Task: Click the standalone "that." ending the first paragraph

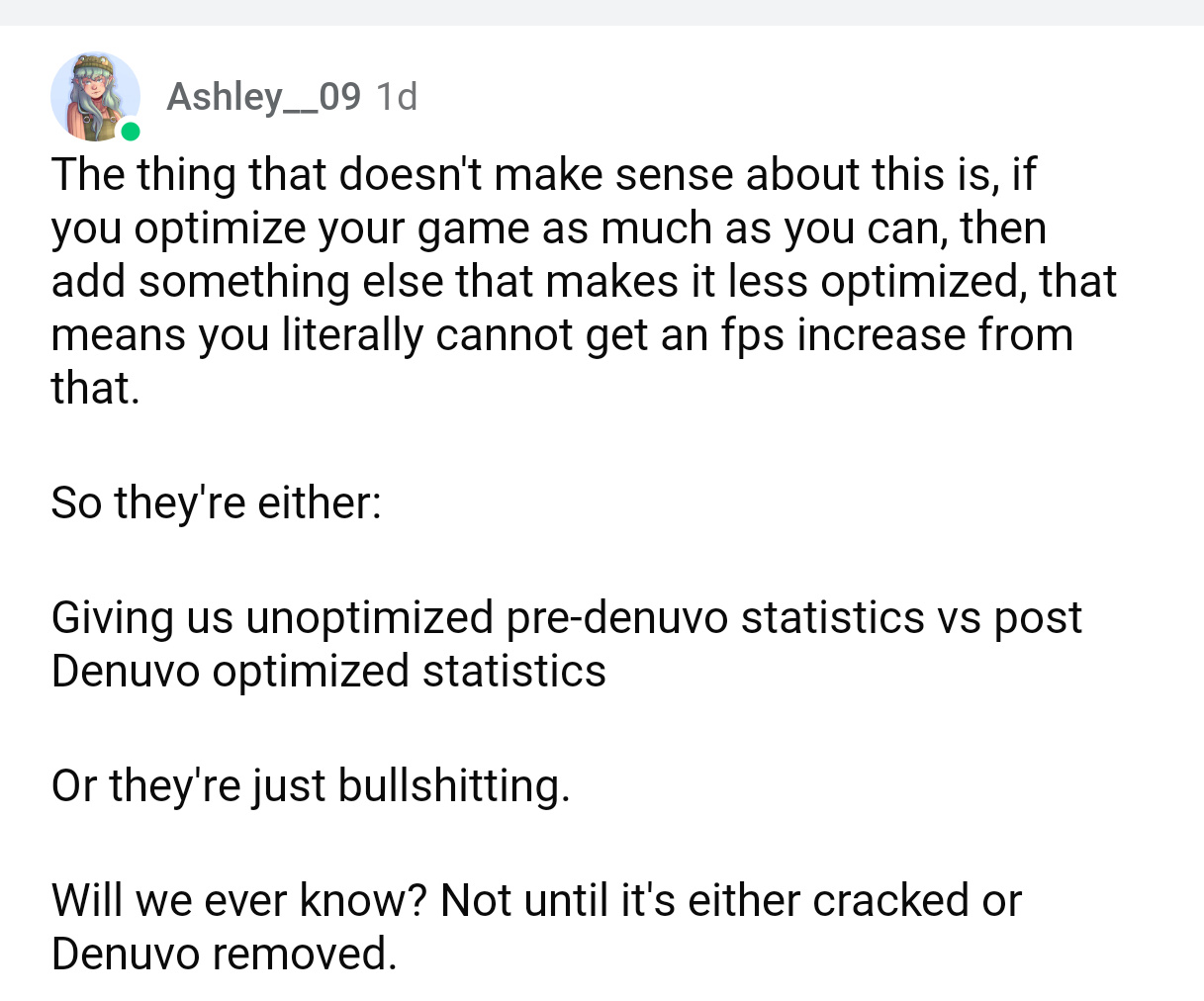Action: [x=95, y=388]
